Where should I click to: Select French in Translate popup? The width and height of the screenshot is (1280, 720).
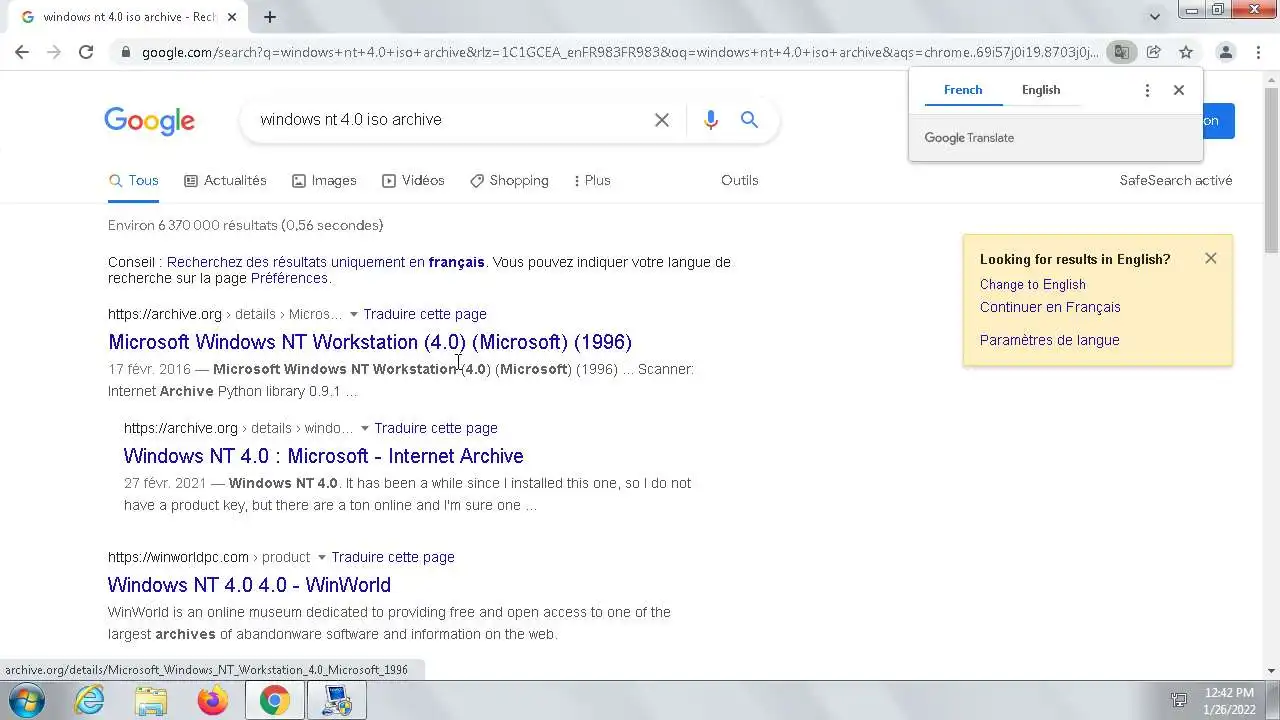963,90
